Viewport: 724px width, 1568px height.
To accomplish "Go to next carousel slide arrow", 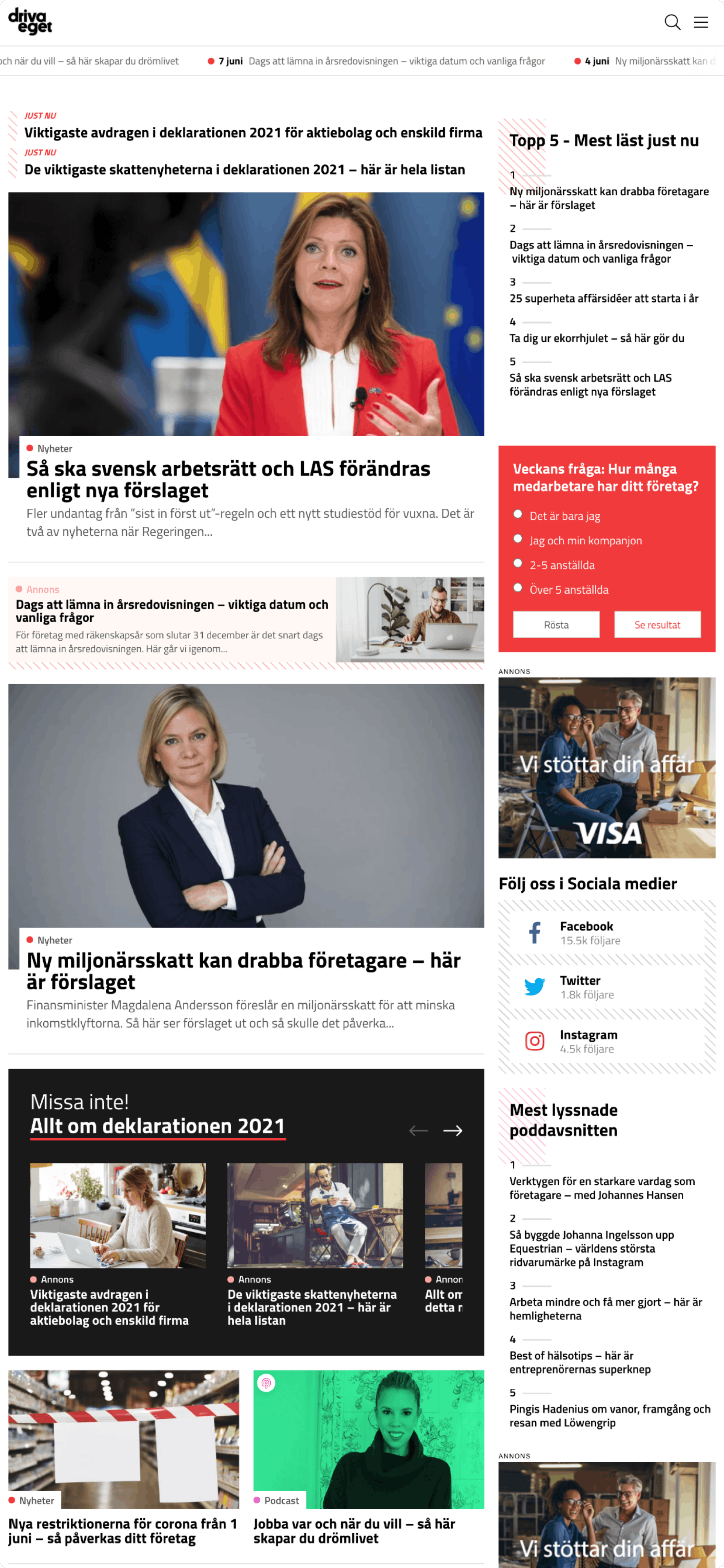I will pyautogui.click(x=452, y=1130).
